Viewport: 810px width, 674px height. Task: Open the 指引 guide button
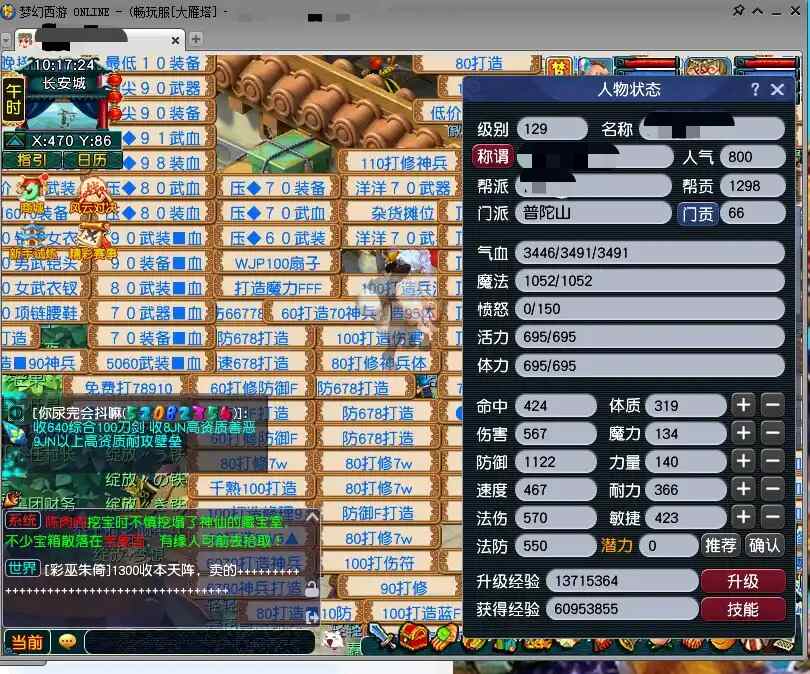tap(32, 160)
